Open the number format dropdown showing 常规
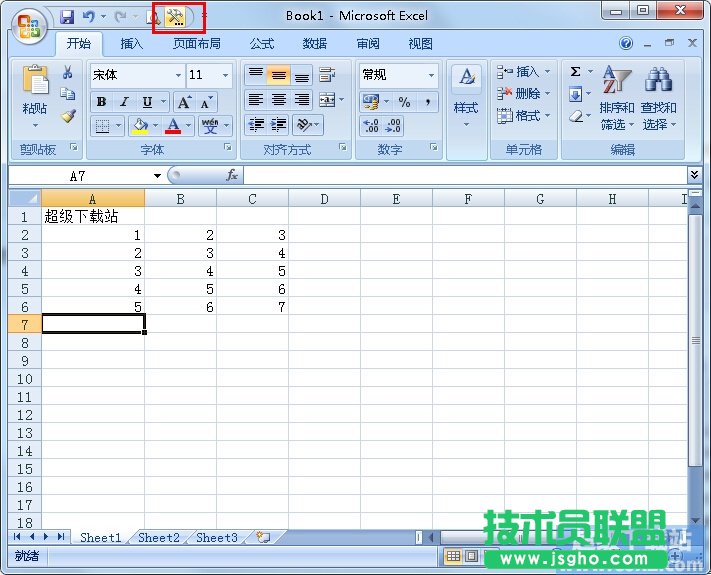711x575 pixels. click(x=432, y=75)
